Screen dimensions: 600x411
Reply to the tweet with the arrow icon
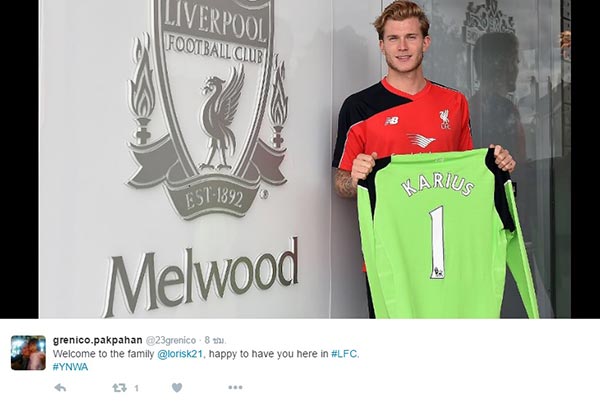60,388
